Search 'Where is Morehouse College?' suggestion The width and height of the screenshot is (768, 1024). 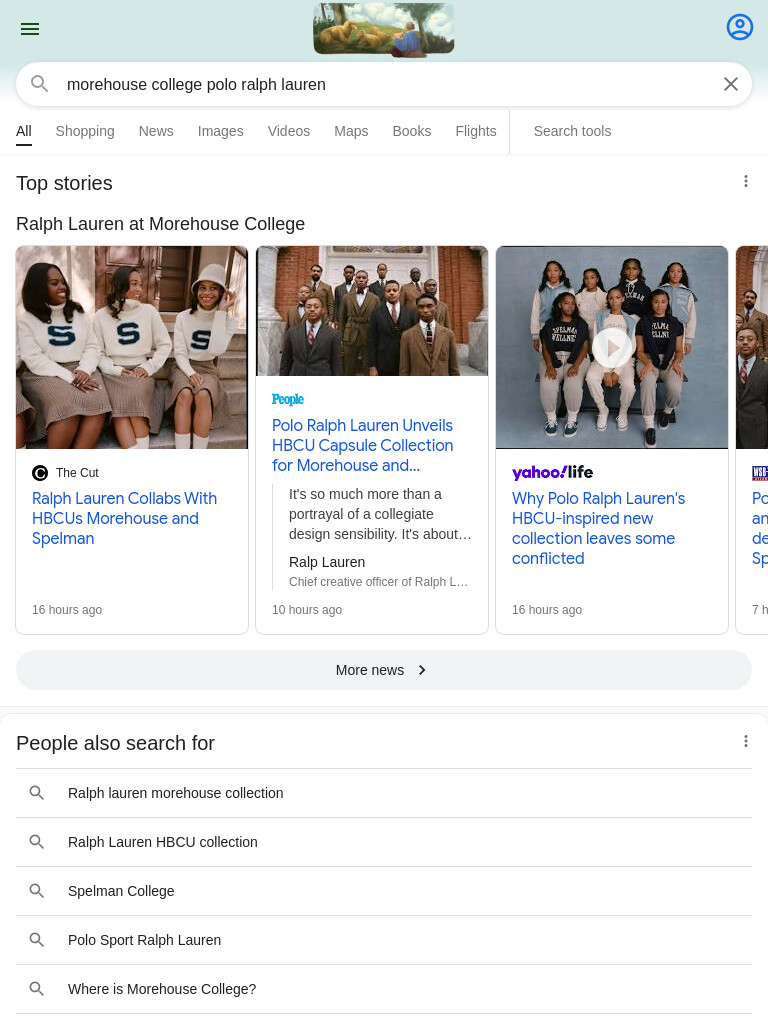pyautogui.click(x=384, y=989)
